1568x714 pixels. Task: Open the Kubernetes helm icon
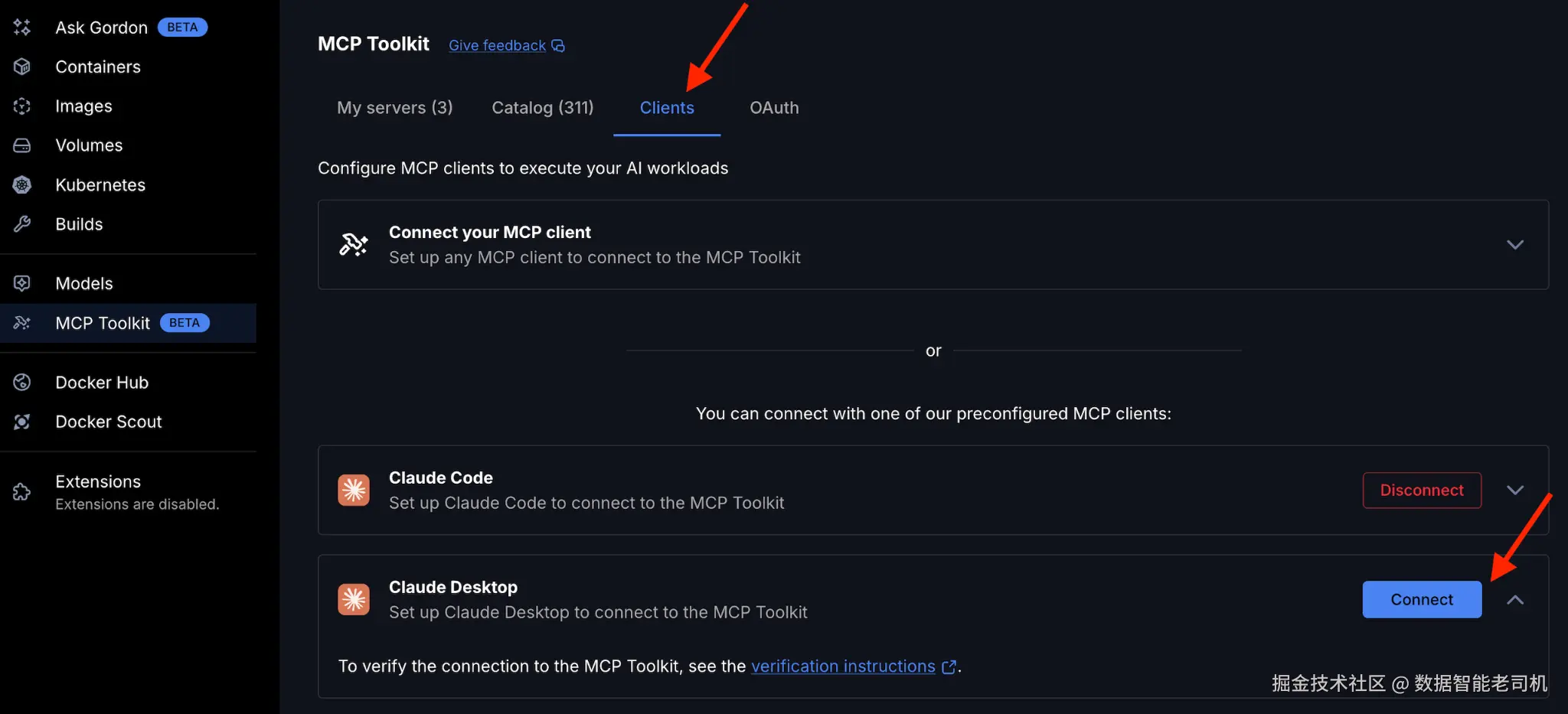[x=22, y=184]
